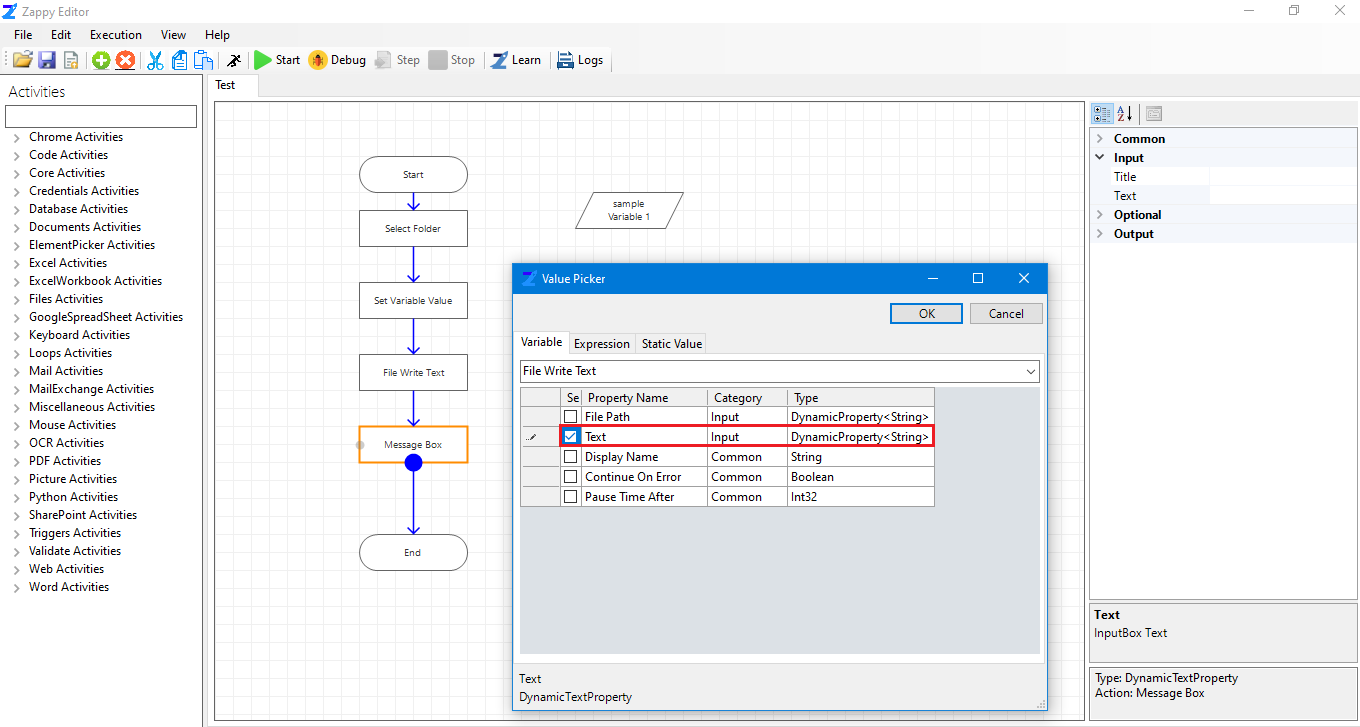Select the sample Variable 1 shape
Viewport: 1360px width, 727px height.
630,210
